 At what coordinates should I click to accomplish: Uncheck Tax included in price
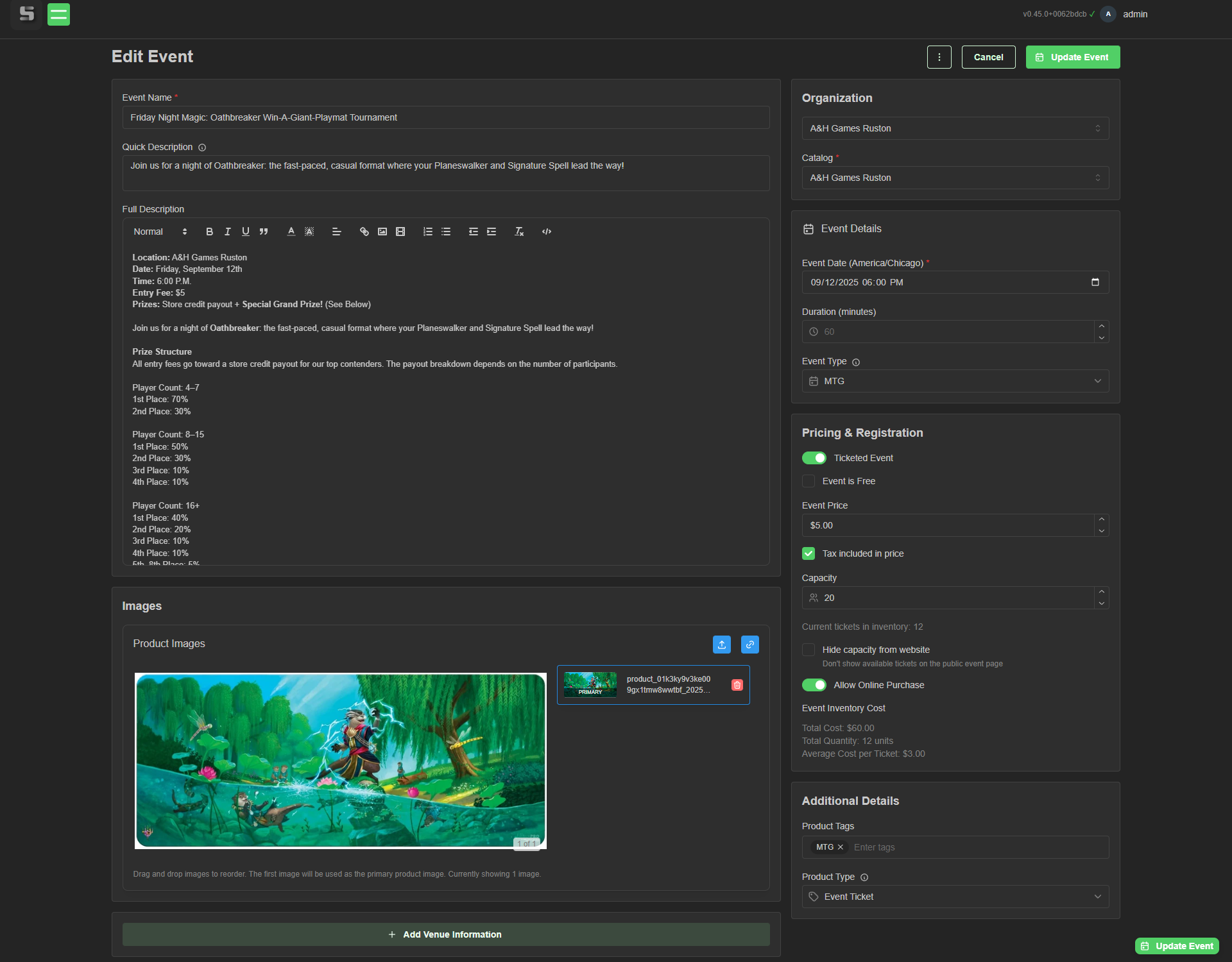(808, 553)
